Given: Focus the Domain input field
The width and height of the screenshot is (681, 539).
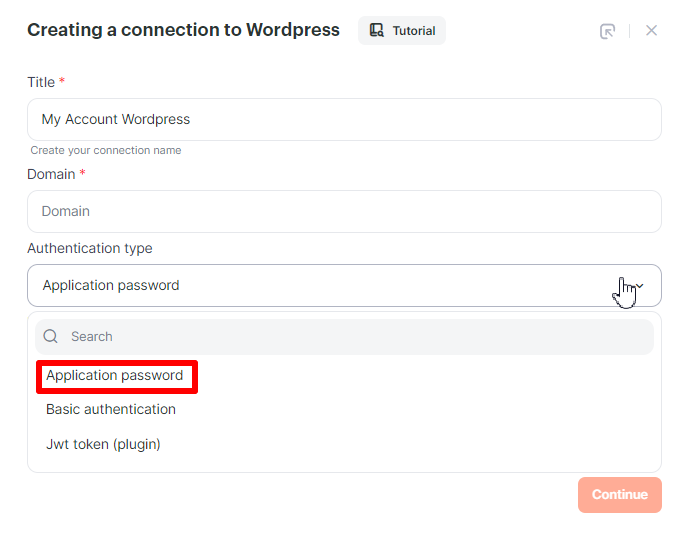Looking at the screenshot, I should click(343, 212).
